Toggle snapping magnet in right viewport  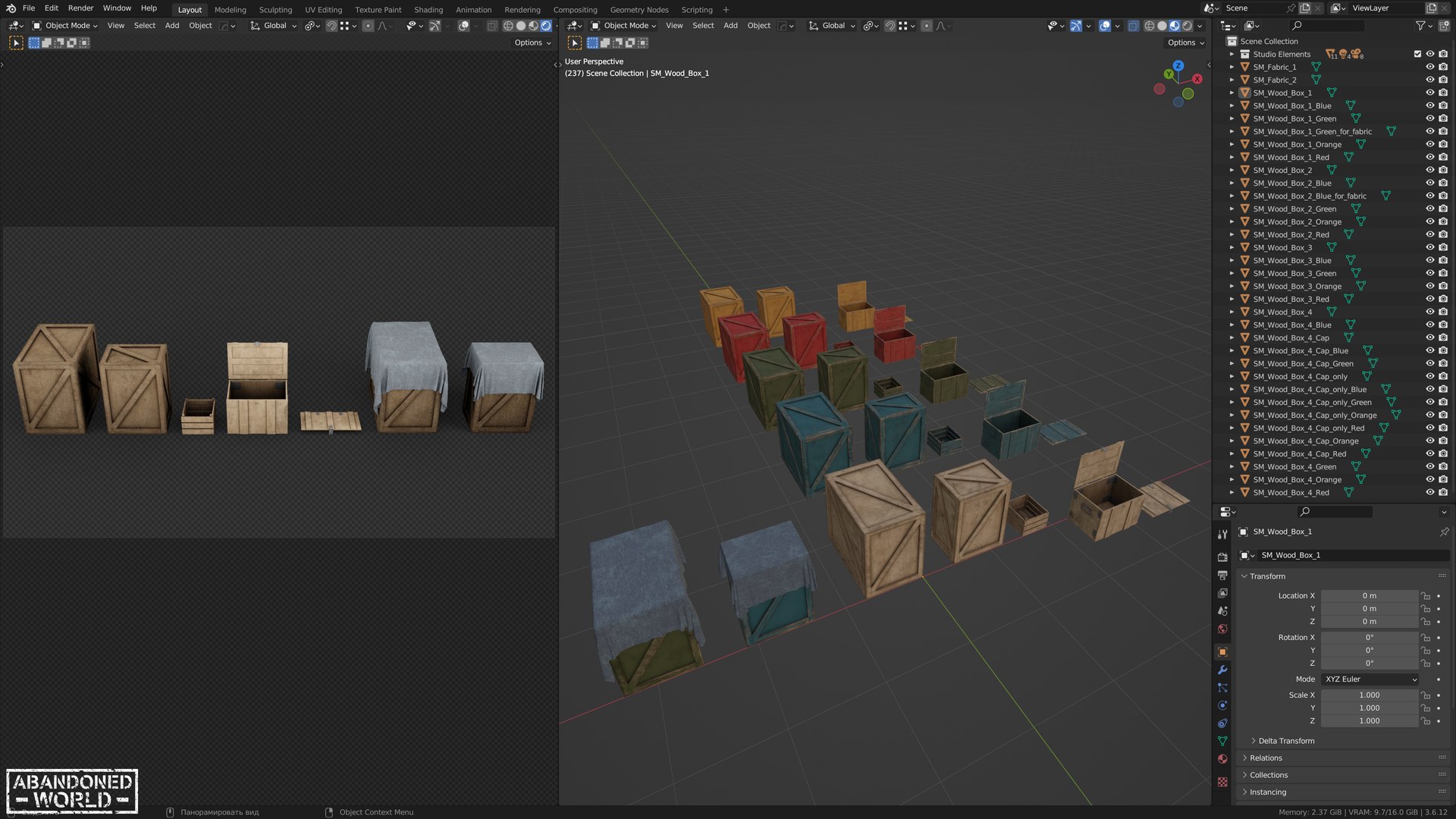(890, 26)
